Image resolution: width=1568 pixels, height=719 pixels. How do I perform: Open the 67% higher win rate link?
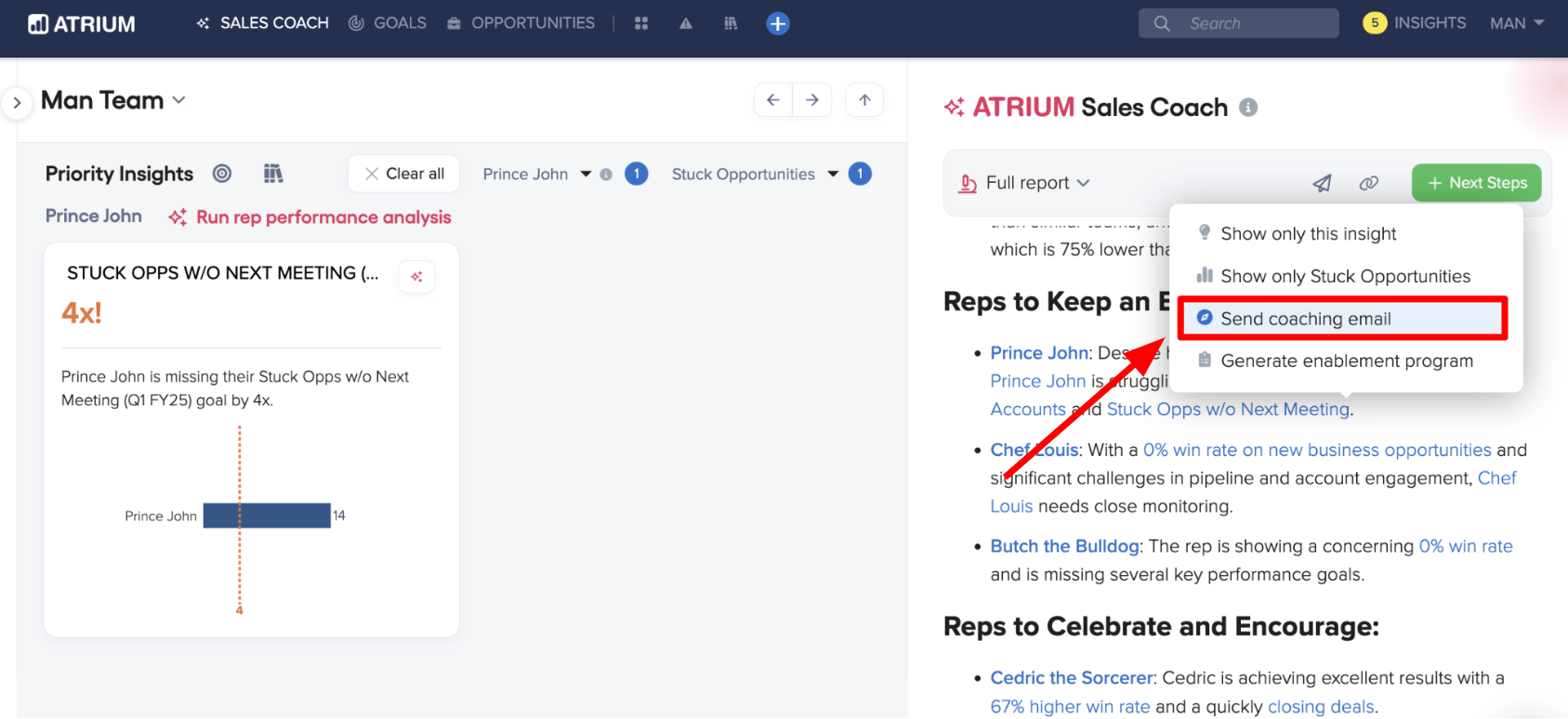[x=1070, y=707]
